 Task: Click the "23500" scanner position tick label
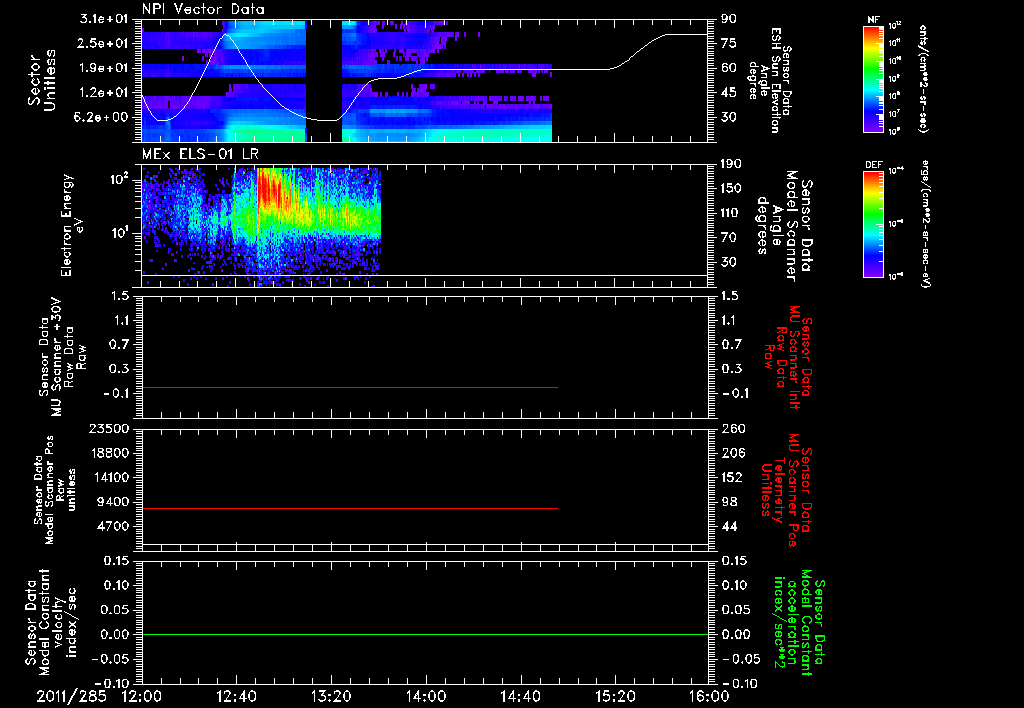pyautogui.click(x=108, y=429)
